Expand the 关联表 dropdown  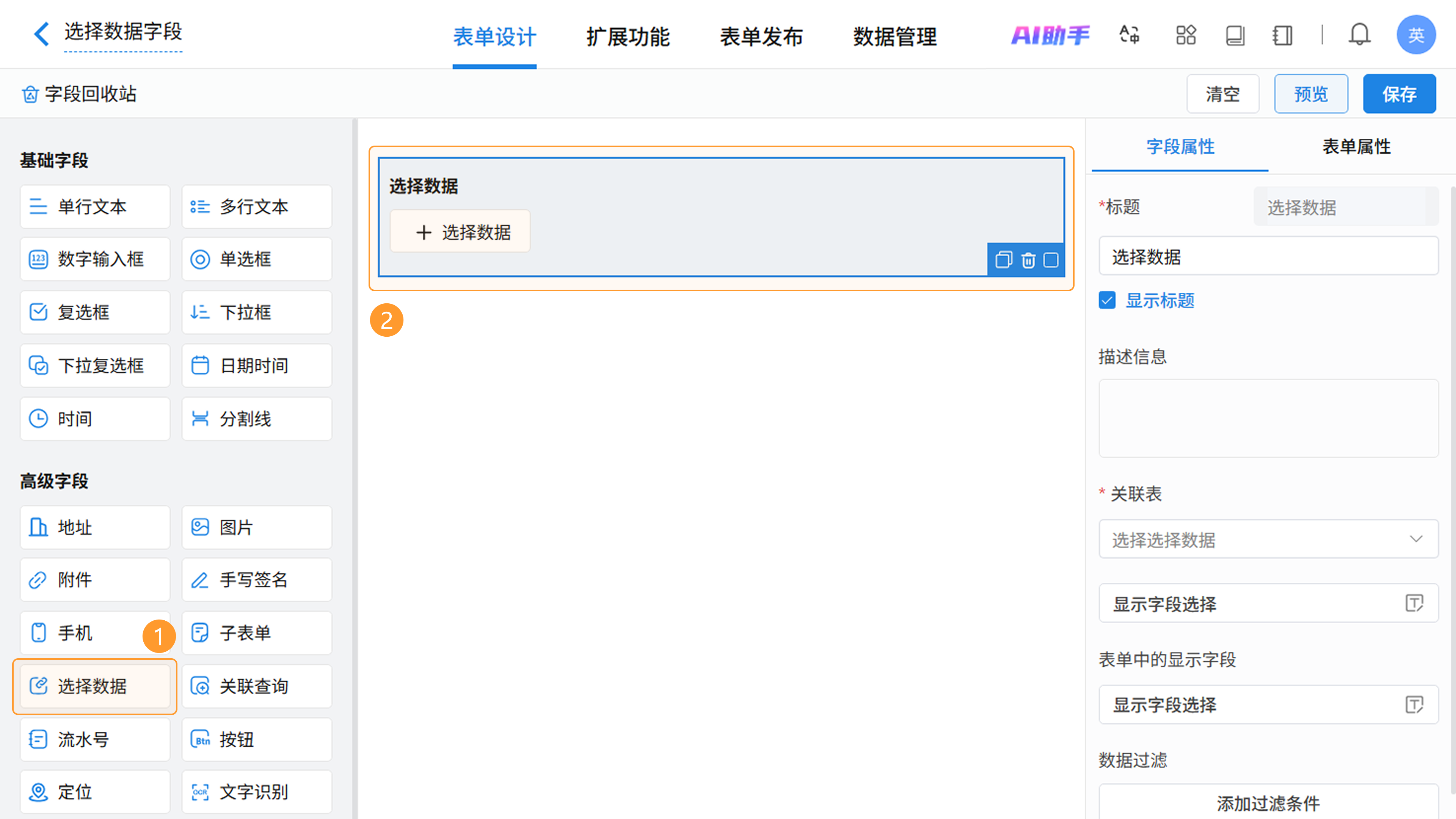(1268, 539)
